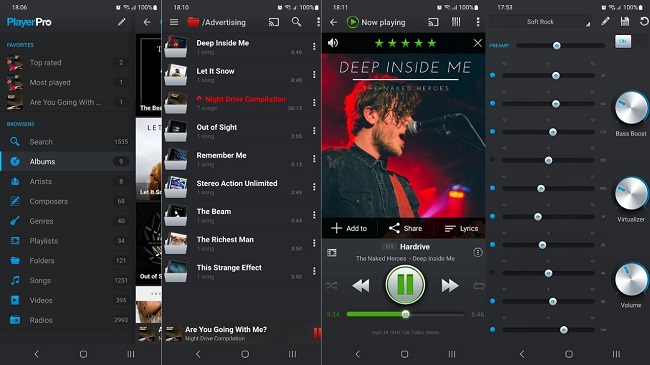Screen dimensions: 650x365
Task: Reset equalizer with circular arrow icon
Action: [x=644, y=21]
